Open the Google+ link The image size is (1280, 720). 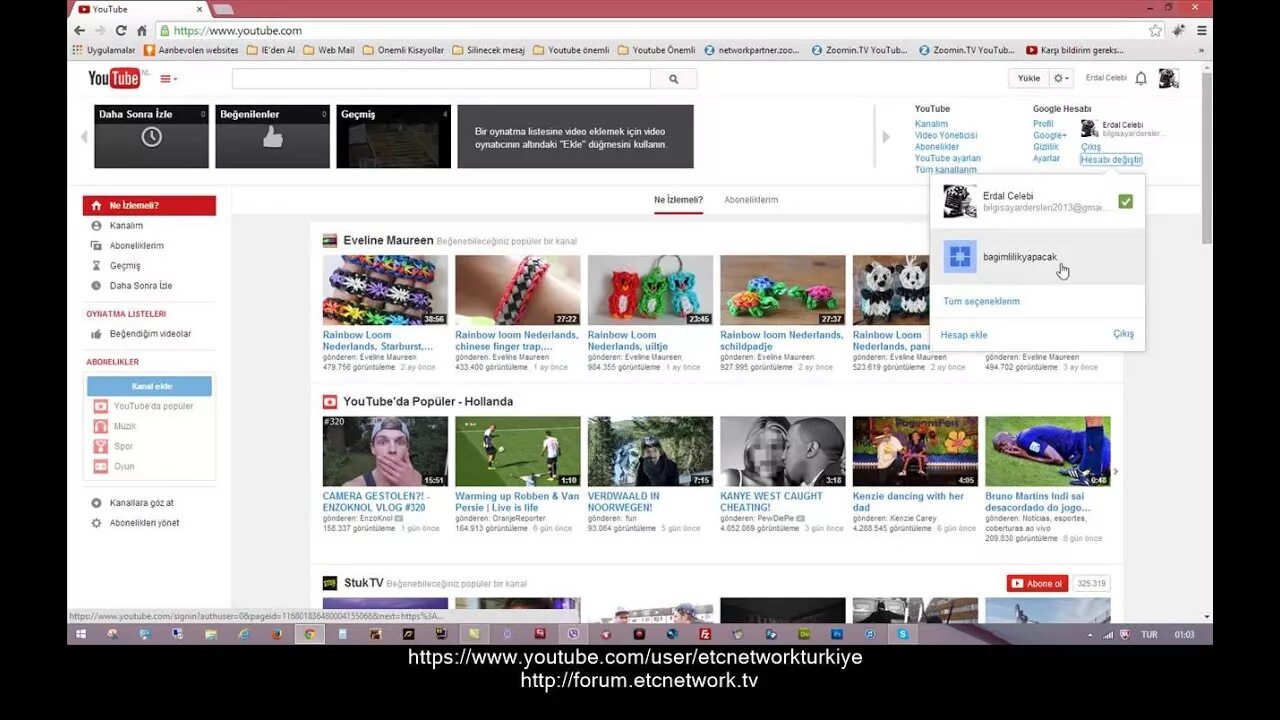[x=1050, y=135]
